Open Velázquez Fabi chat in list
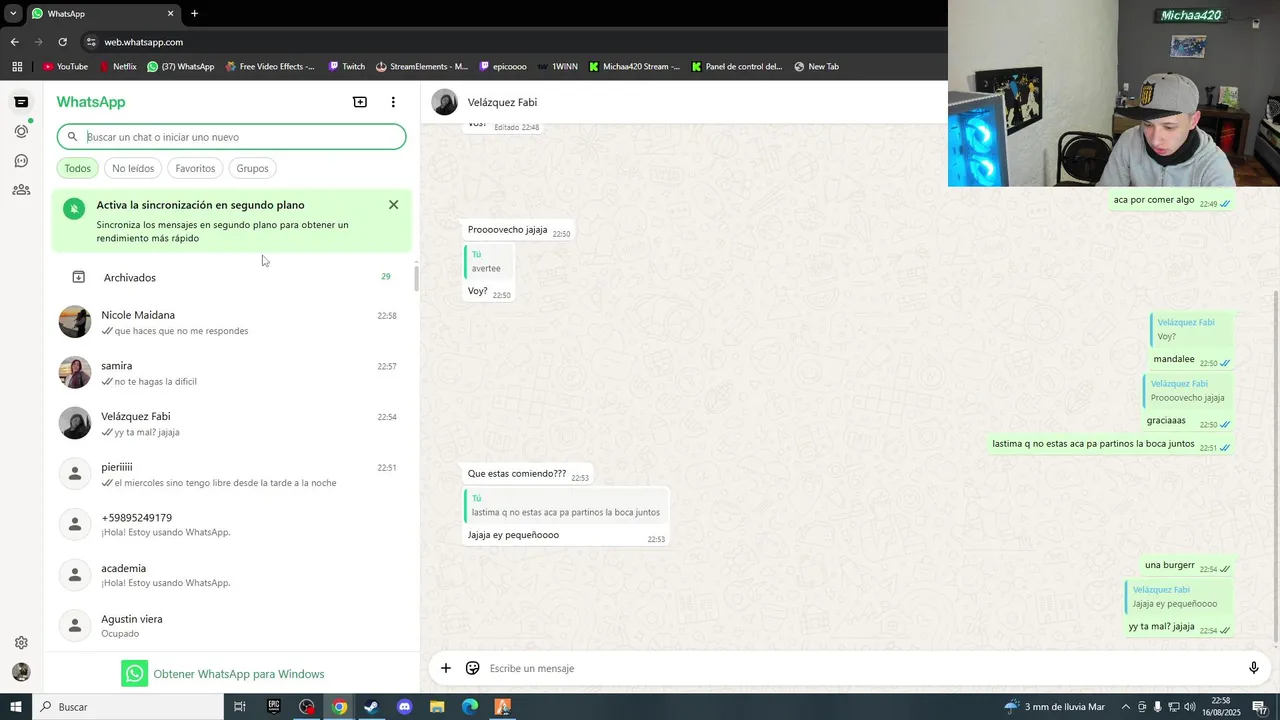The image size is (1280, 720). 231,424
